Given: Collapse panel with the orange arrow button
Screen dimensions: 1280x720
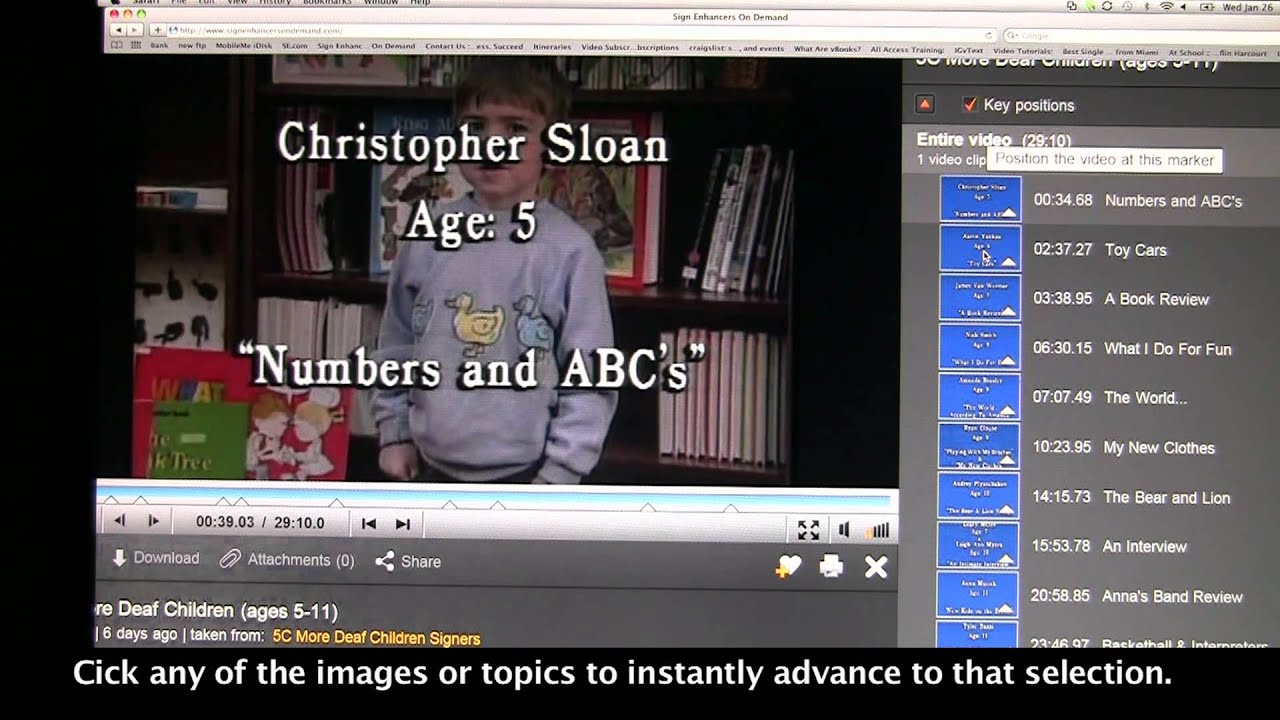Looking at the screenshot, I should 925,104.
